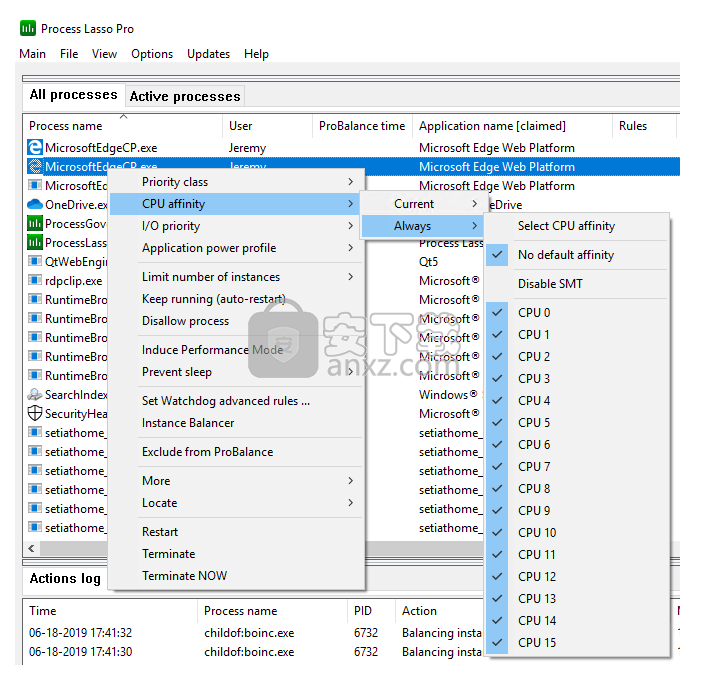Toggle CPU 15 affinity
This screenshot has width=712, height=679.
[577, 643]
